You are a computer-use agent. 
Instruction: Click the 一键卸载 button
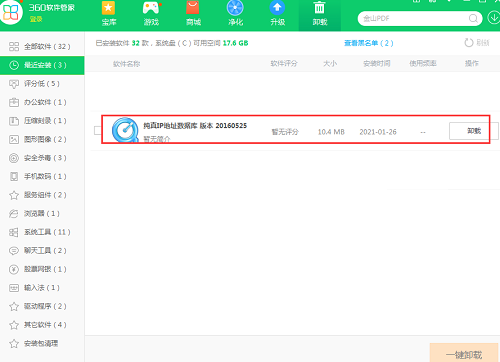pos(464,353)
